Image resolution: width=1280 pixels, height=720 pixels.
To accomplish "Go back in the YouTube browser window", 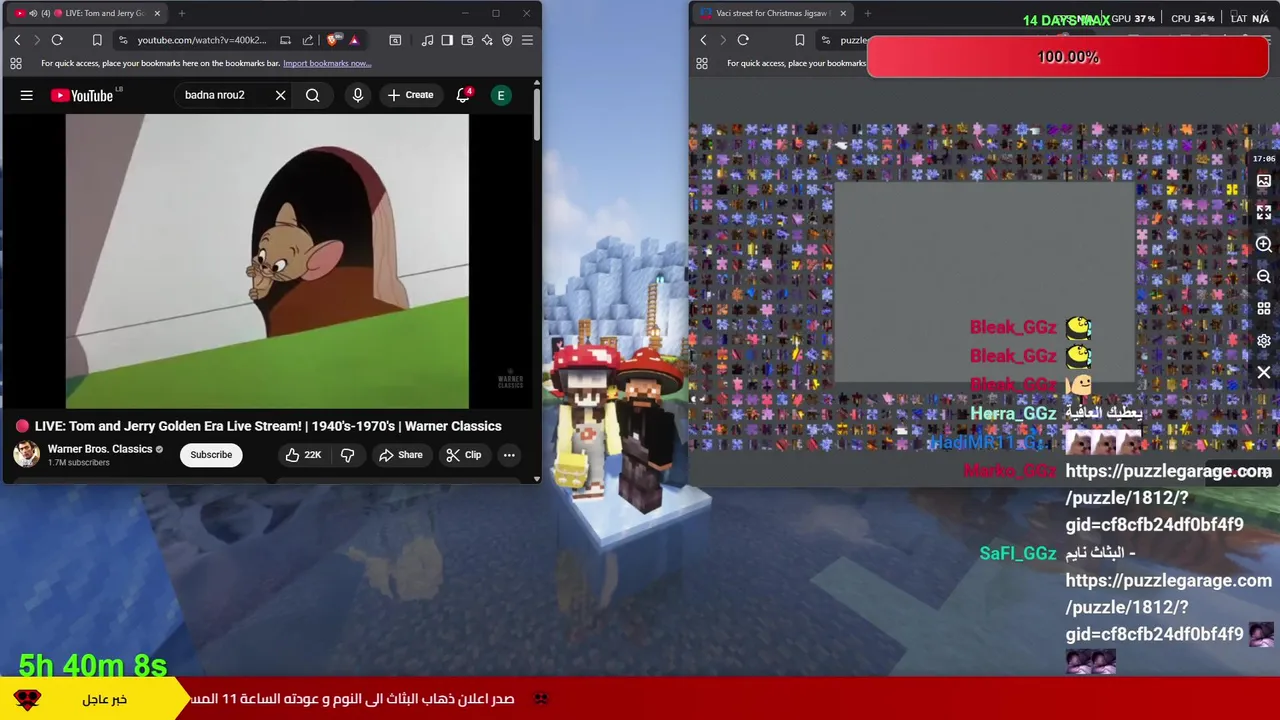I will pyautogui.click(x=17, y=40).
